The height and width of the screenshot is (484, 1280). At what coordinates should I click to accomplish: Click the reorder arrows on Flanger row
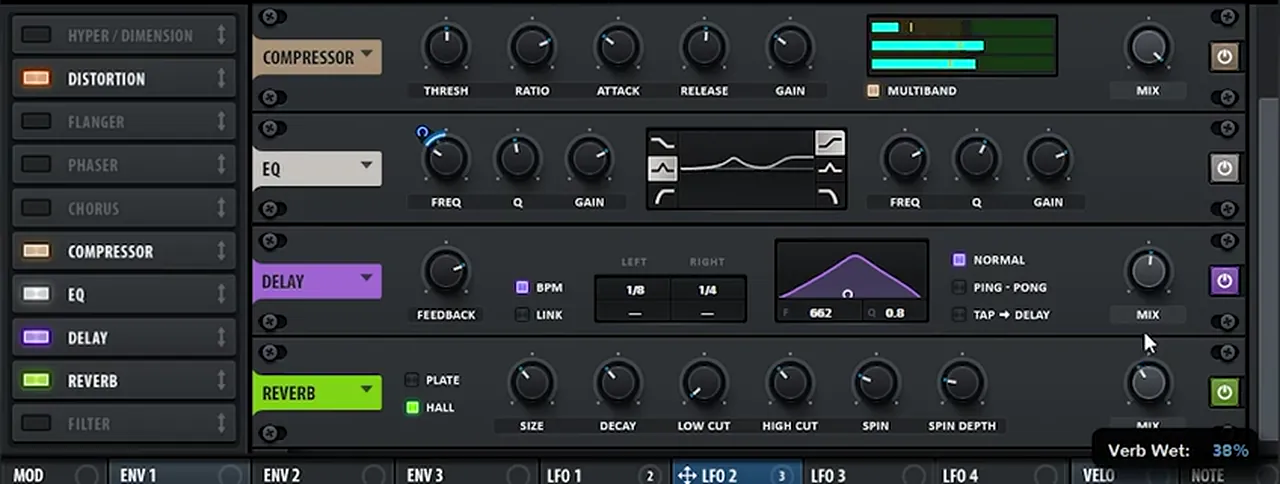221,121
